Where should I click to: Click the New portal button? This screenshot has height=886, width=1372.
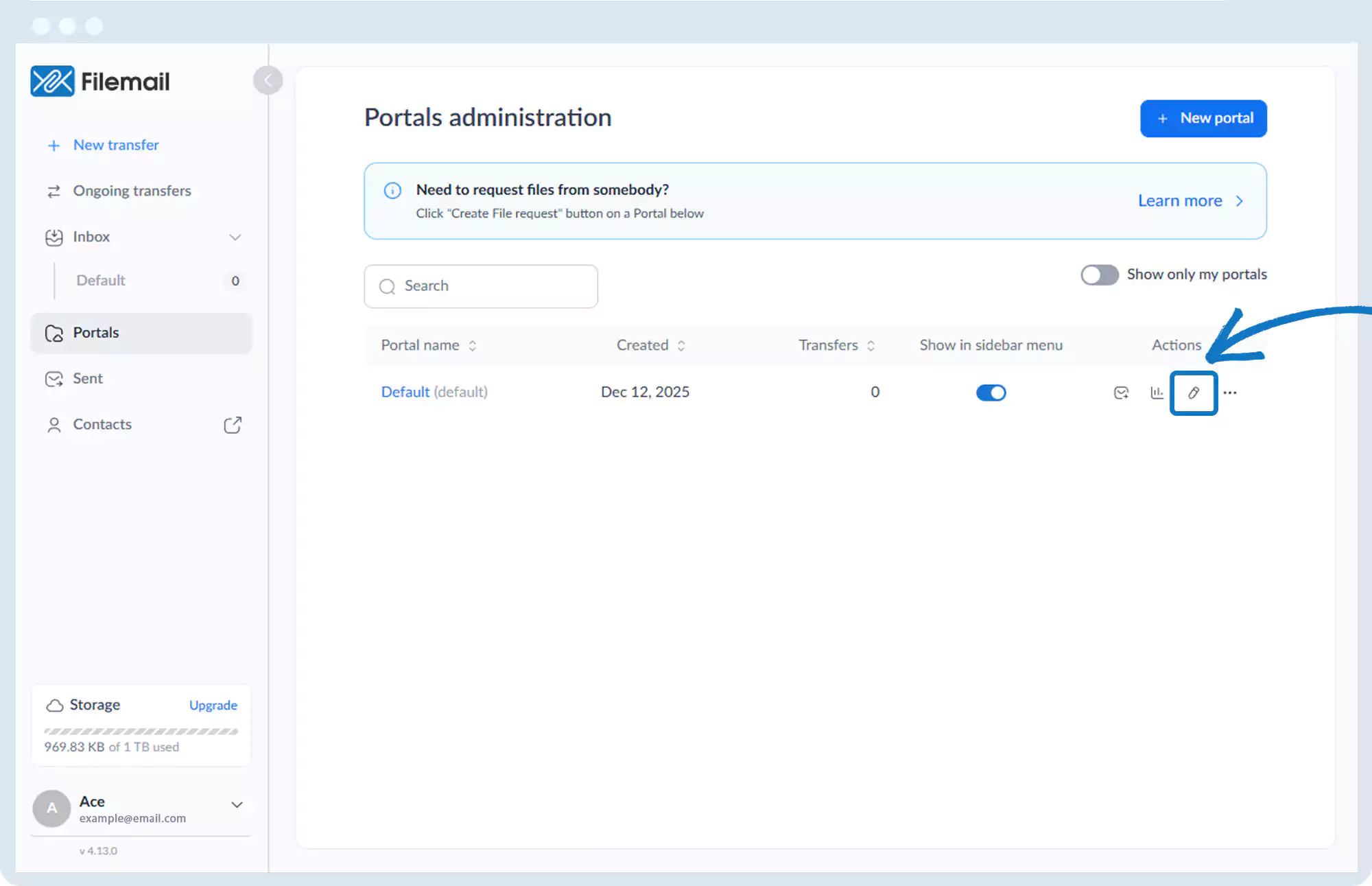[1203, 119]
